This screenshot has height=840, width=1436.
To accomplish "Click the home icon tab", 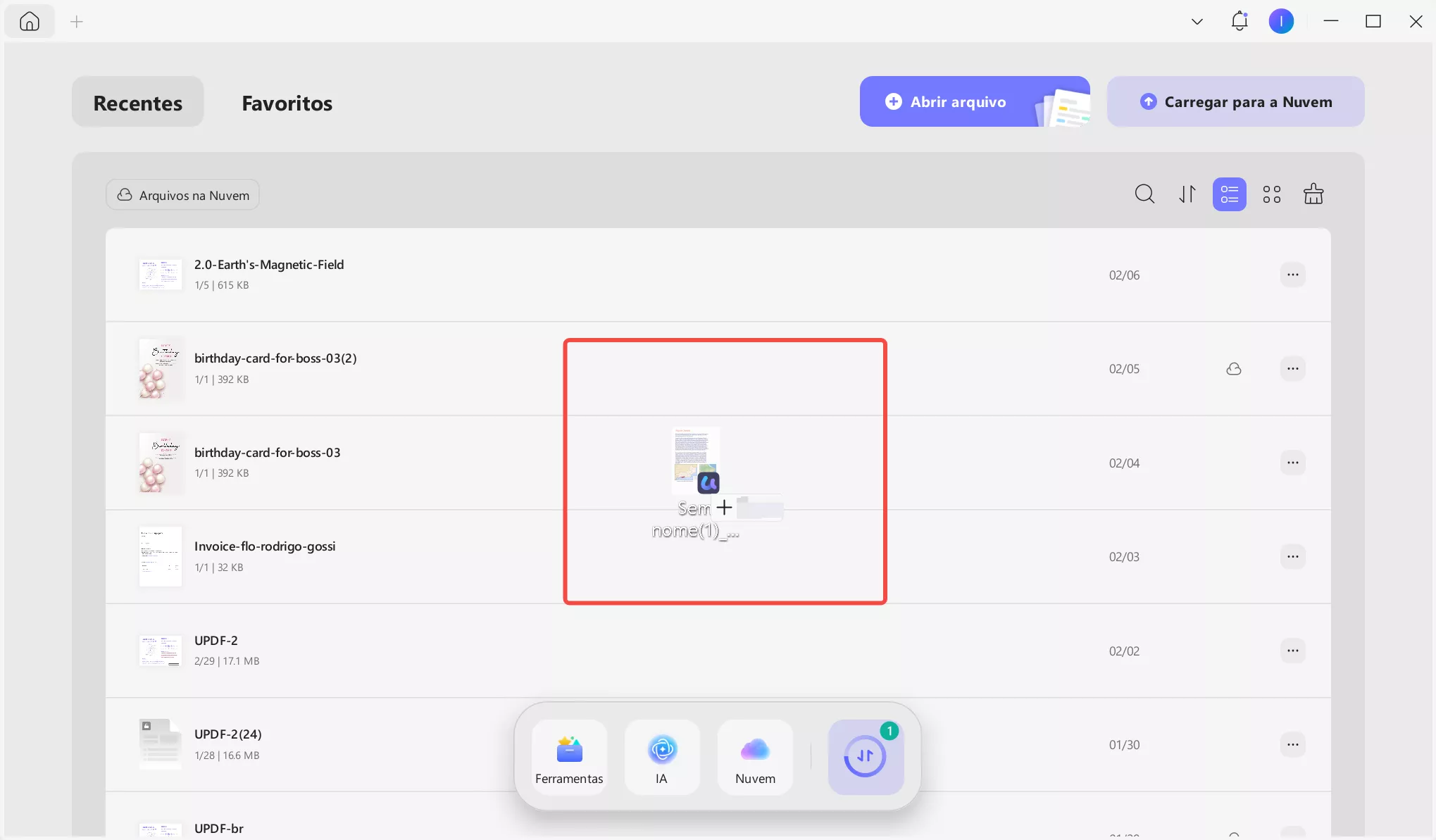I will click(x=30, y=22).
